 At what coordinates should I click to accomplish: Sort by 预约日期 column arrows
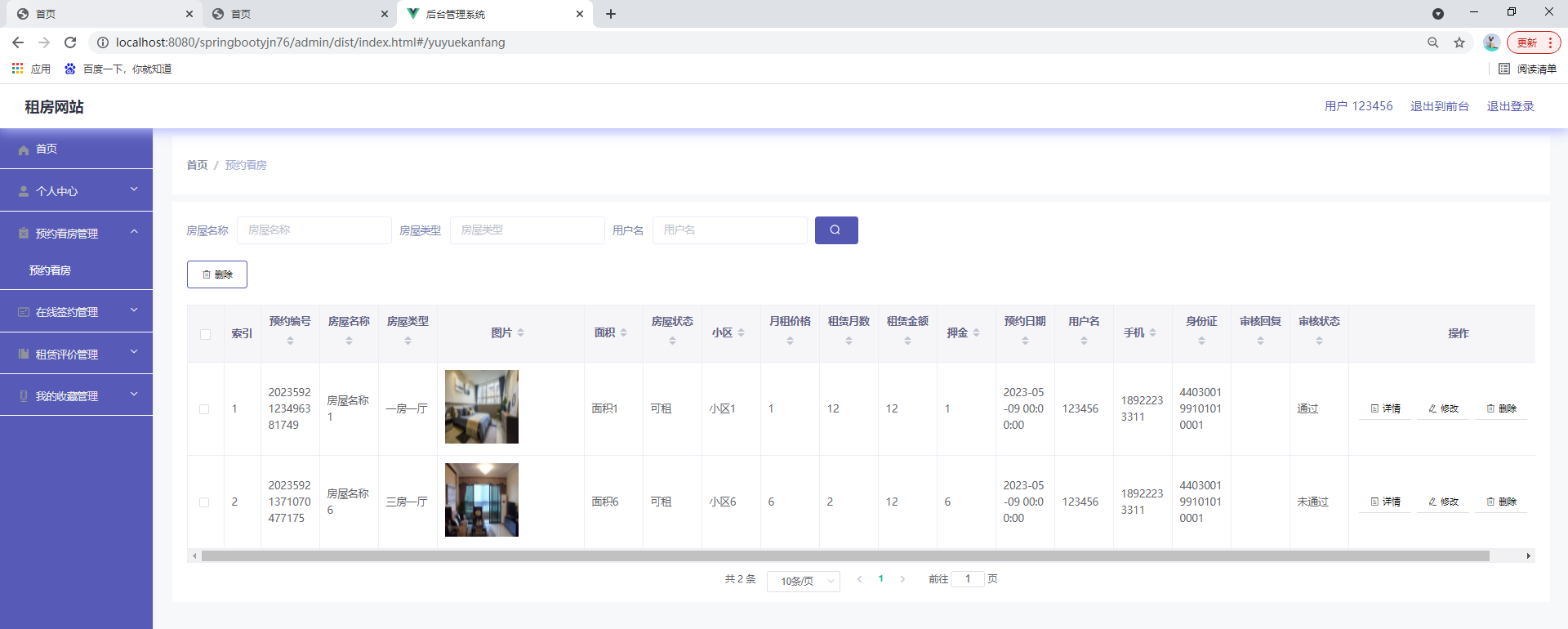tap(1025, 341)
